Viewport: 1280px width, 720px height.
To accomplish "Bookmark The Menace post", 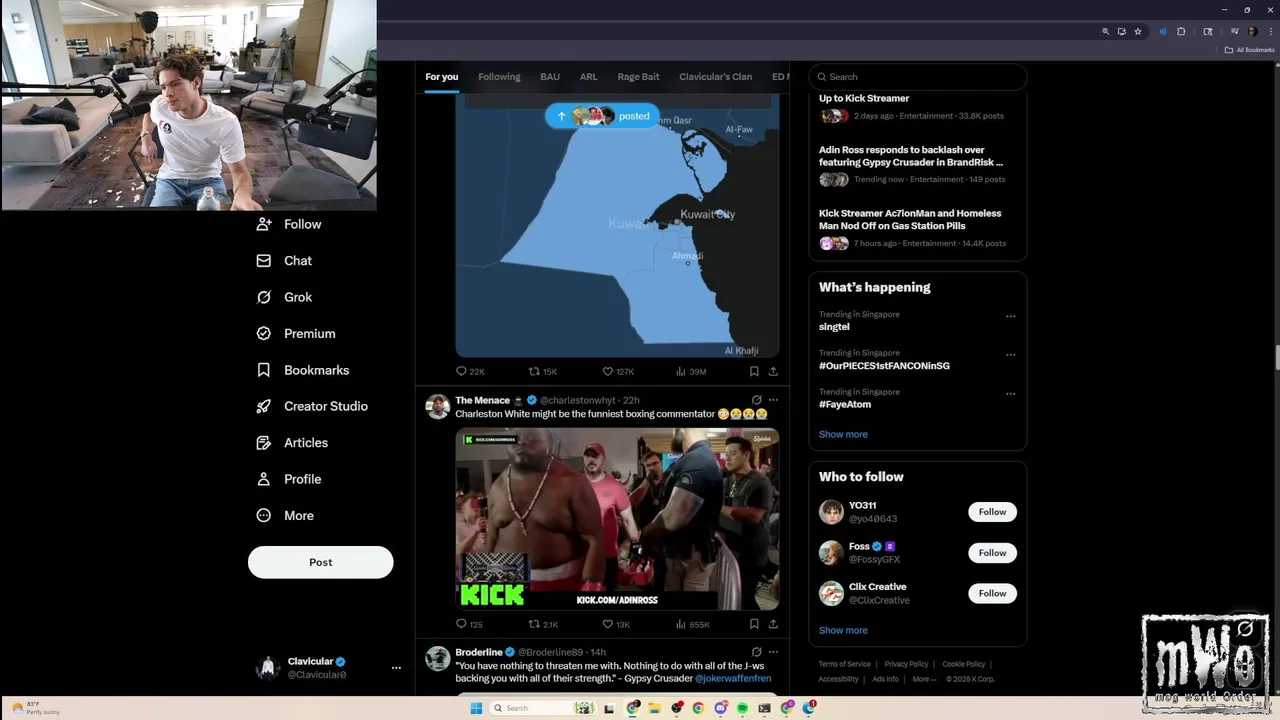I will click(754, 624).
